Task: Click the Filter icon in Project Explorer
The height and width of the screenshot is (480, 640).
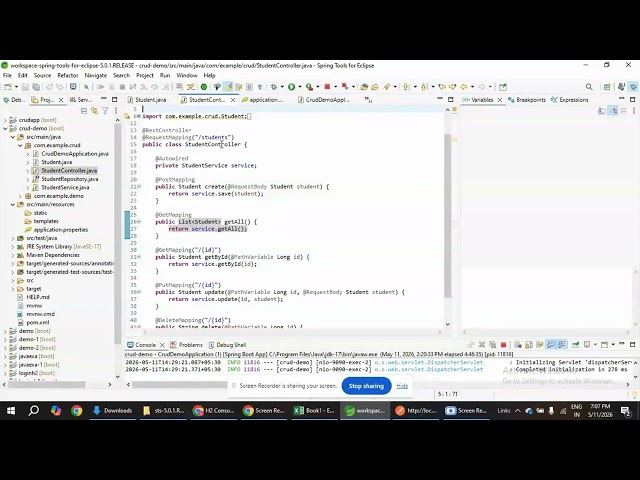Action: pos(105,111)
